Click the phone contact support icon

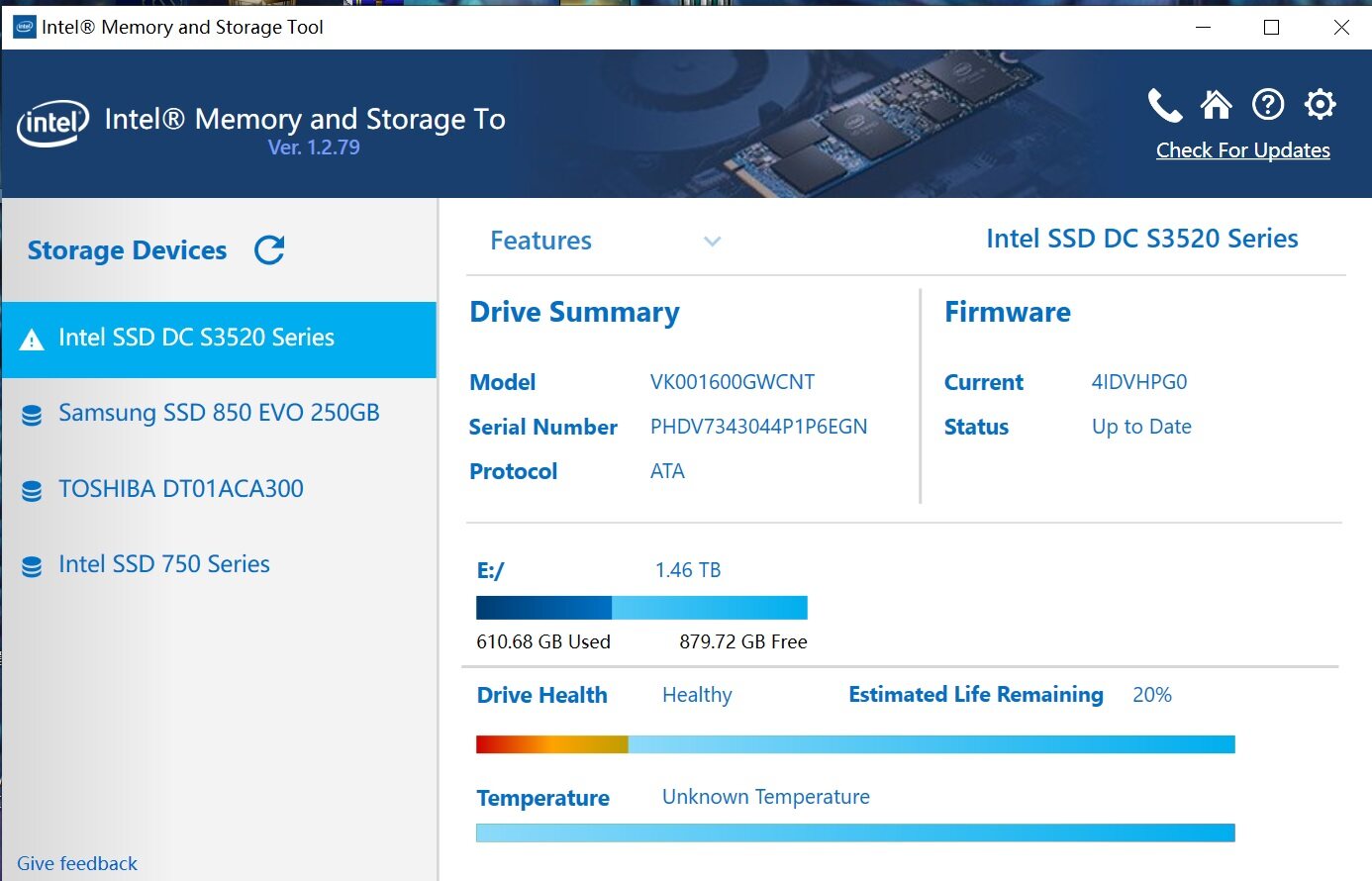point(1165,105)
